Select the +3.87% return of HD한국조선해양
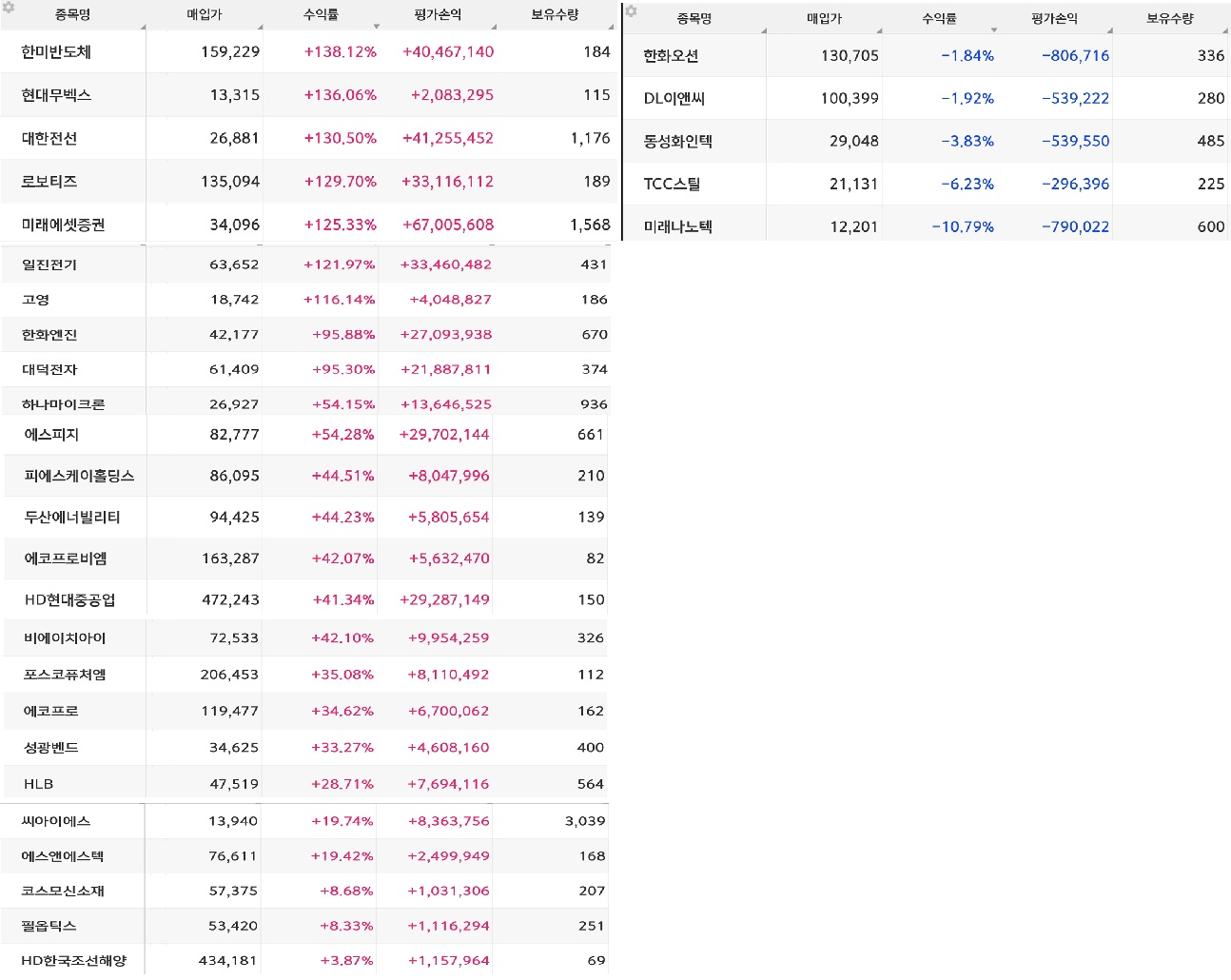 (346, 961)
